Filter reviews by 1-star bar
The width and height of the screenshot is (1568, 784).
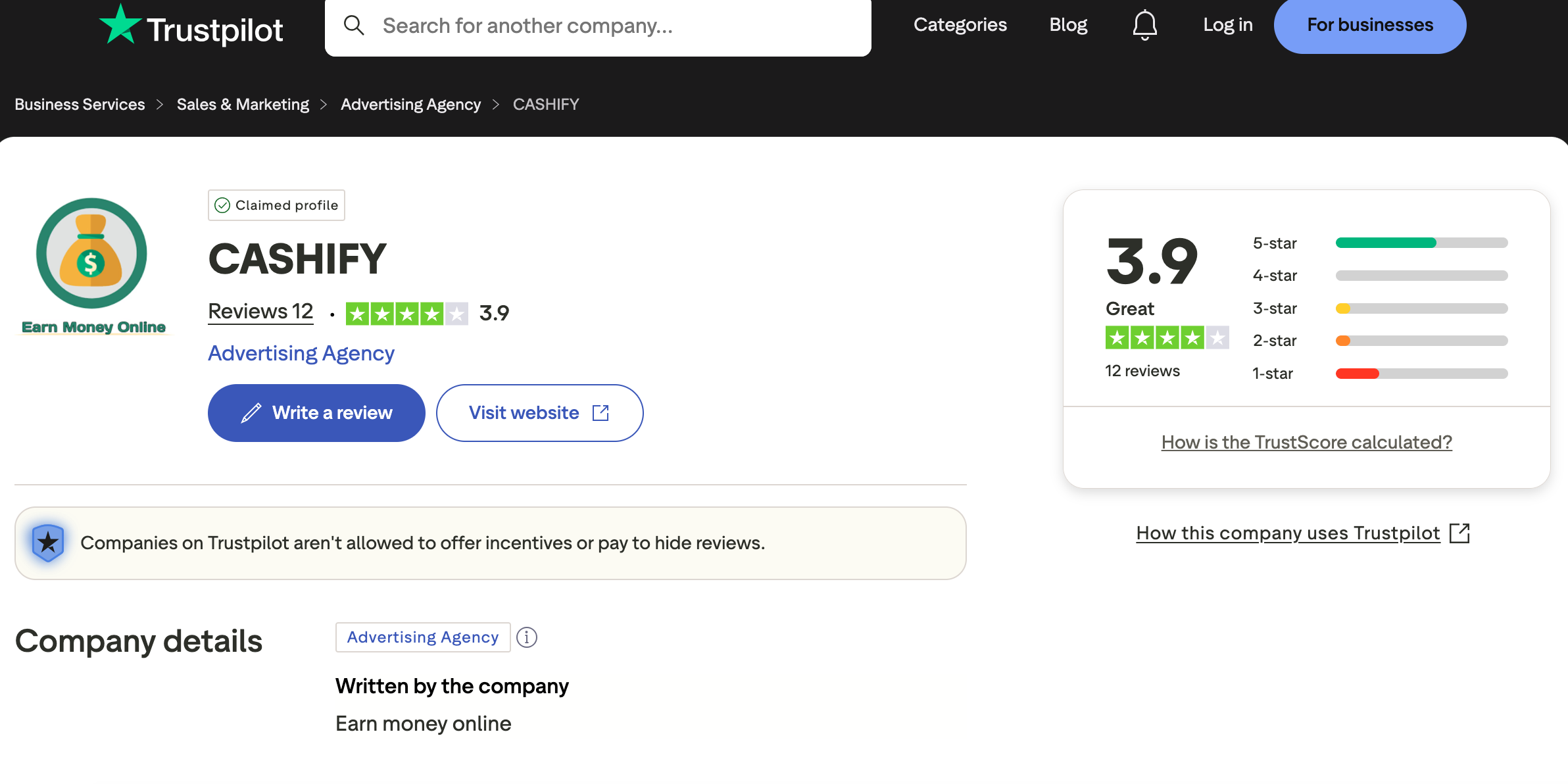coord(1421,374)
